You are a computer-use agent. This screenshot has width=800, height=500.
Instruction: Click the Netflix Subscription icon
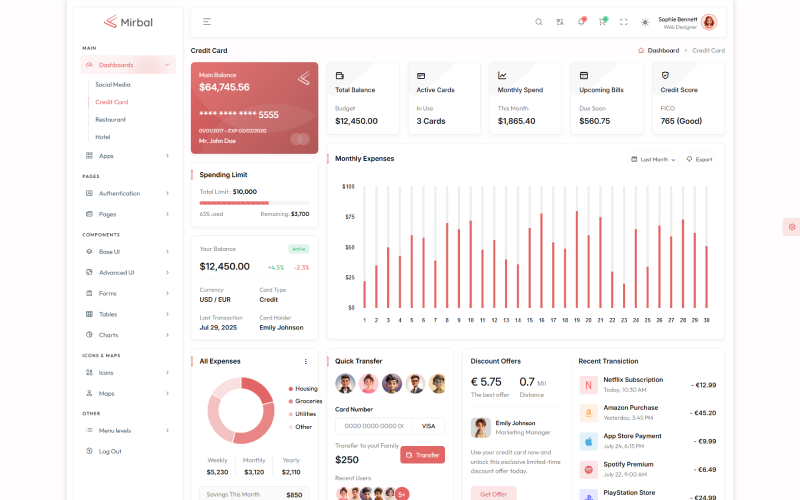[588, 384]
